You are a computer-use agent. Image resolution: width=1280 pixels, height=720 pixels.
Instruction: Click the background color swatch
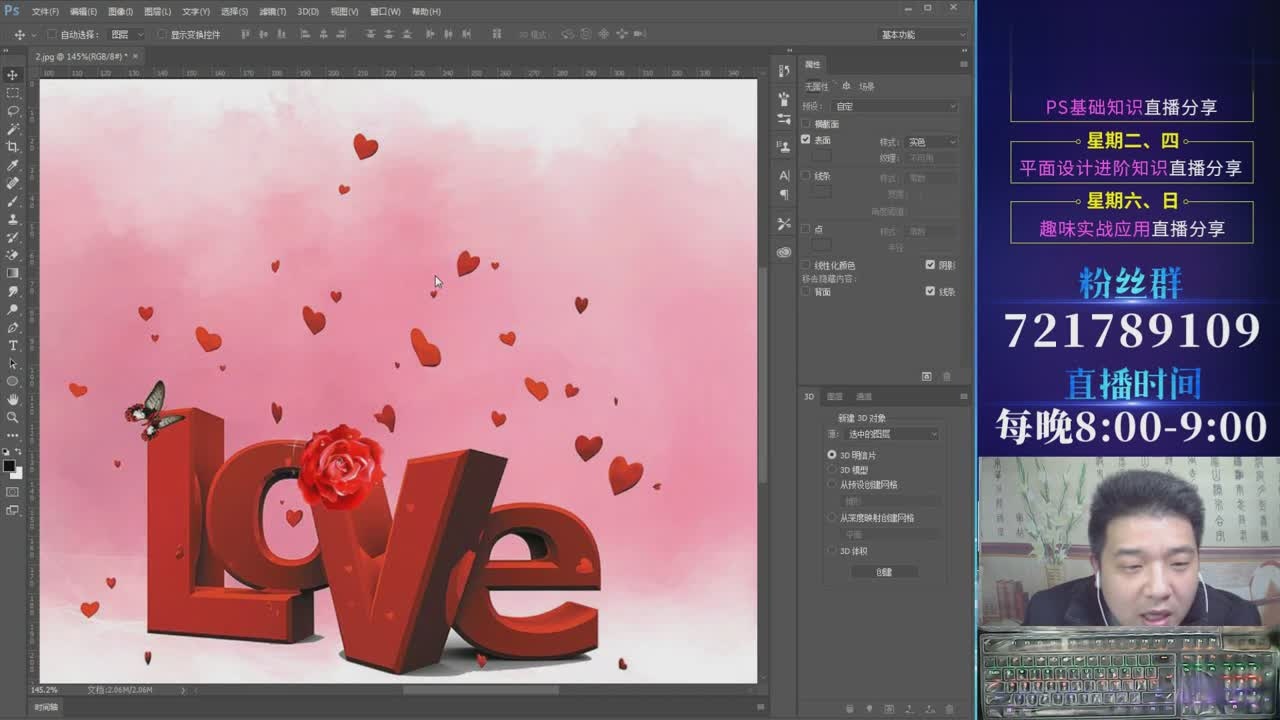(17, 473)
